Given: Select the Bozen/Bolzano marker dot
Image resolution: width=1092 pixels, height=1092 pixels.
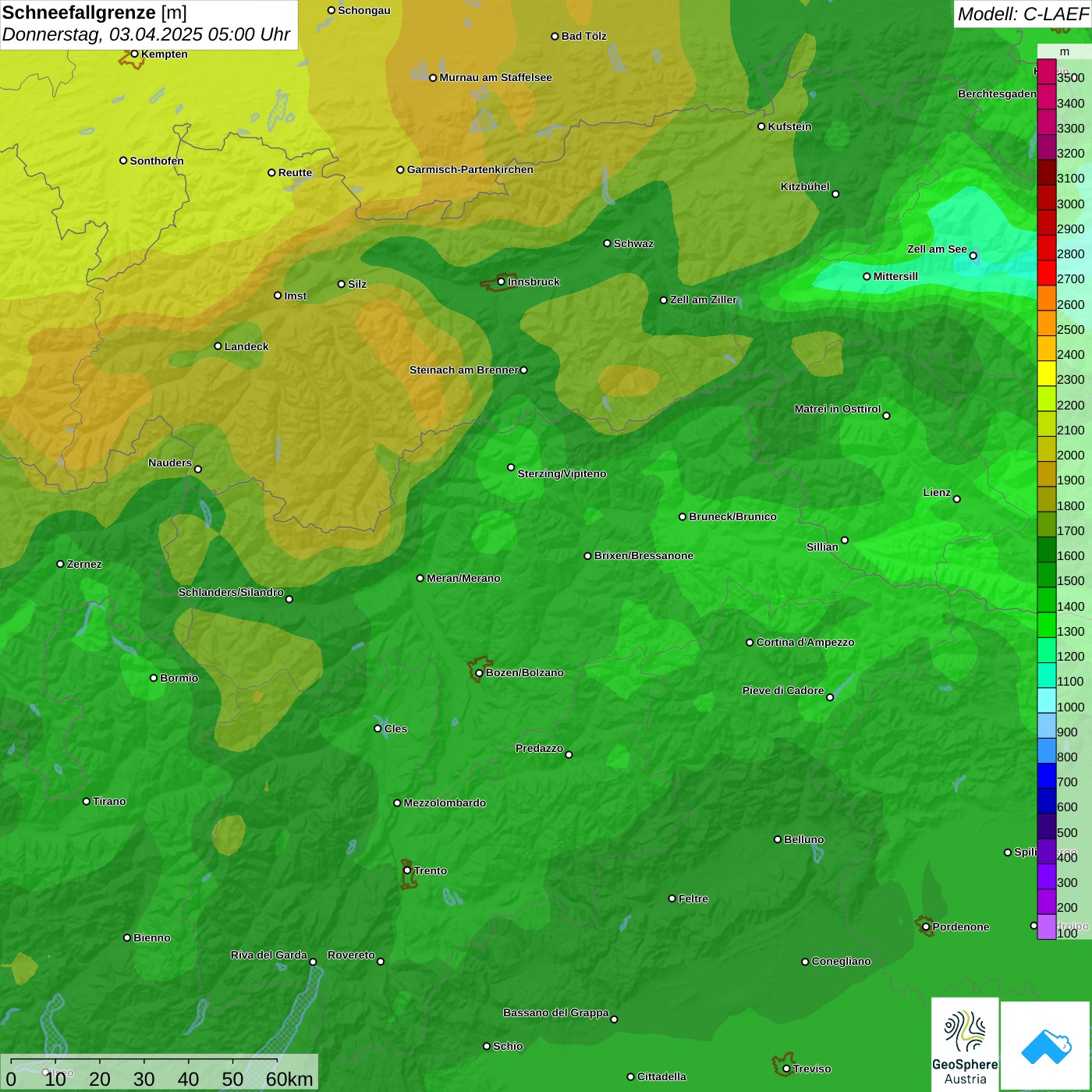Looking at the screenshot, I should tap(479, 672).
